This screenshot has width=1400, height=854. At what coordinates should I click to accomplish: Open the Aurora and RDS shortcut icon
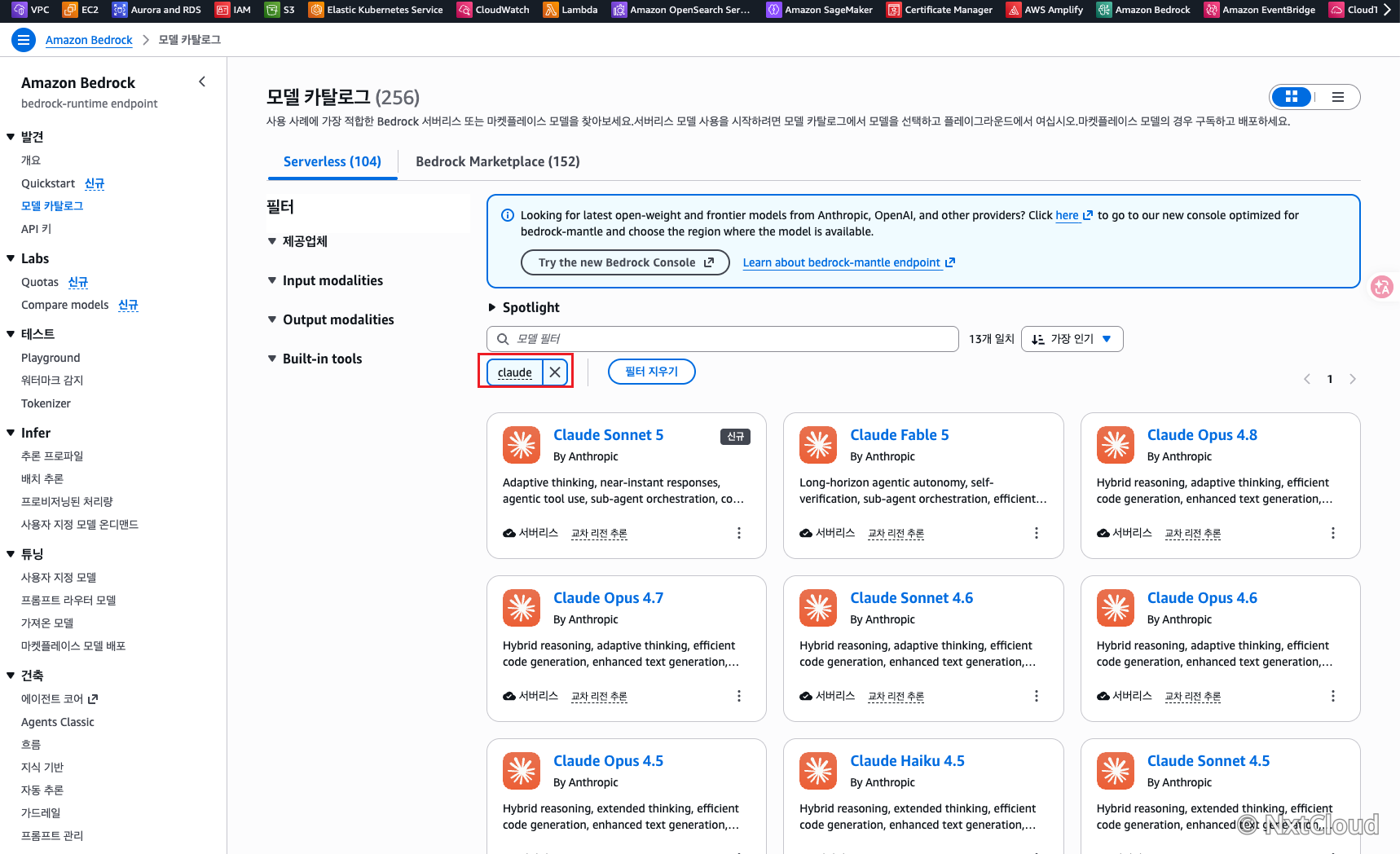[x=120, y=10]
